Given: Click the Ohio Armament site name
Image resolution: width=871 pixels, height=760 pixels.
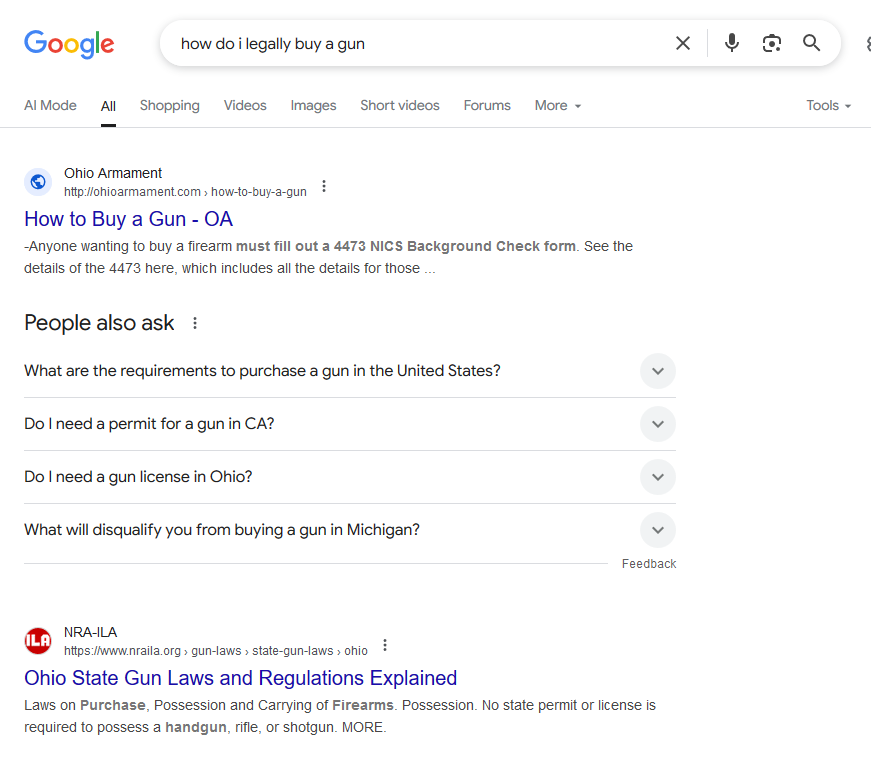Looking at the screenshot, I should (x=113, y=173).
